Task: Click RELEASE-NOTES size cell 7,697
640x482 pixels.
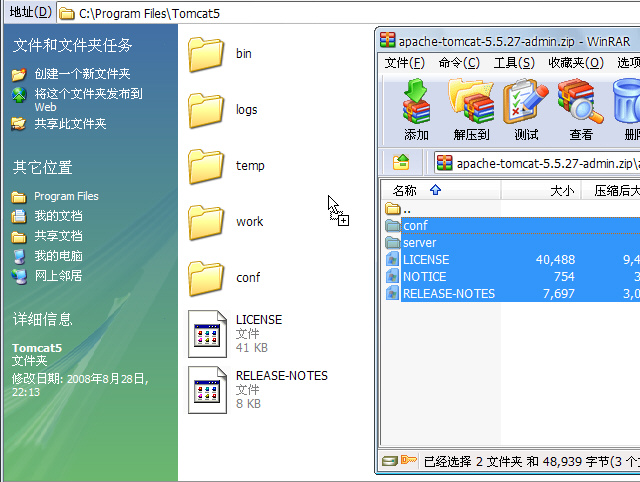Action: (x=558, y=294)
